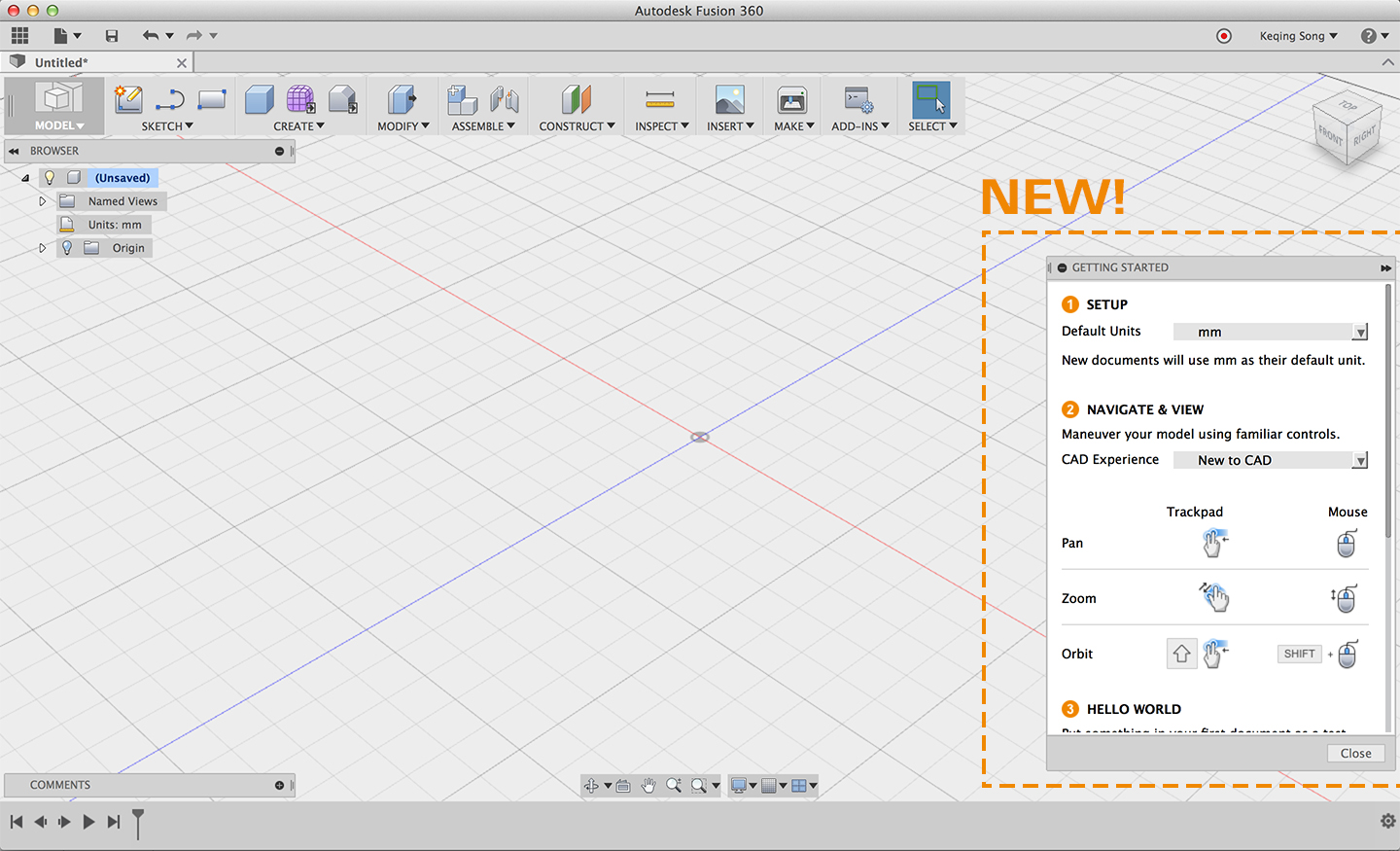Click the Measure ruler icon in Inspect

coord(659,99)
